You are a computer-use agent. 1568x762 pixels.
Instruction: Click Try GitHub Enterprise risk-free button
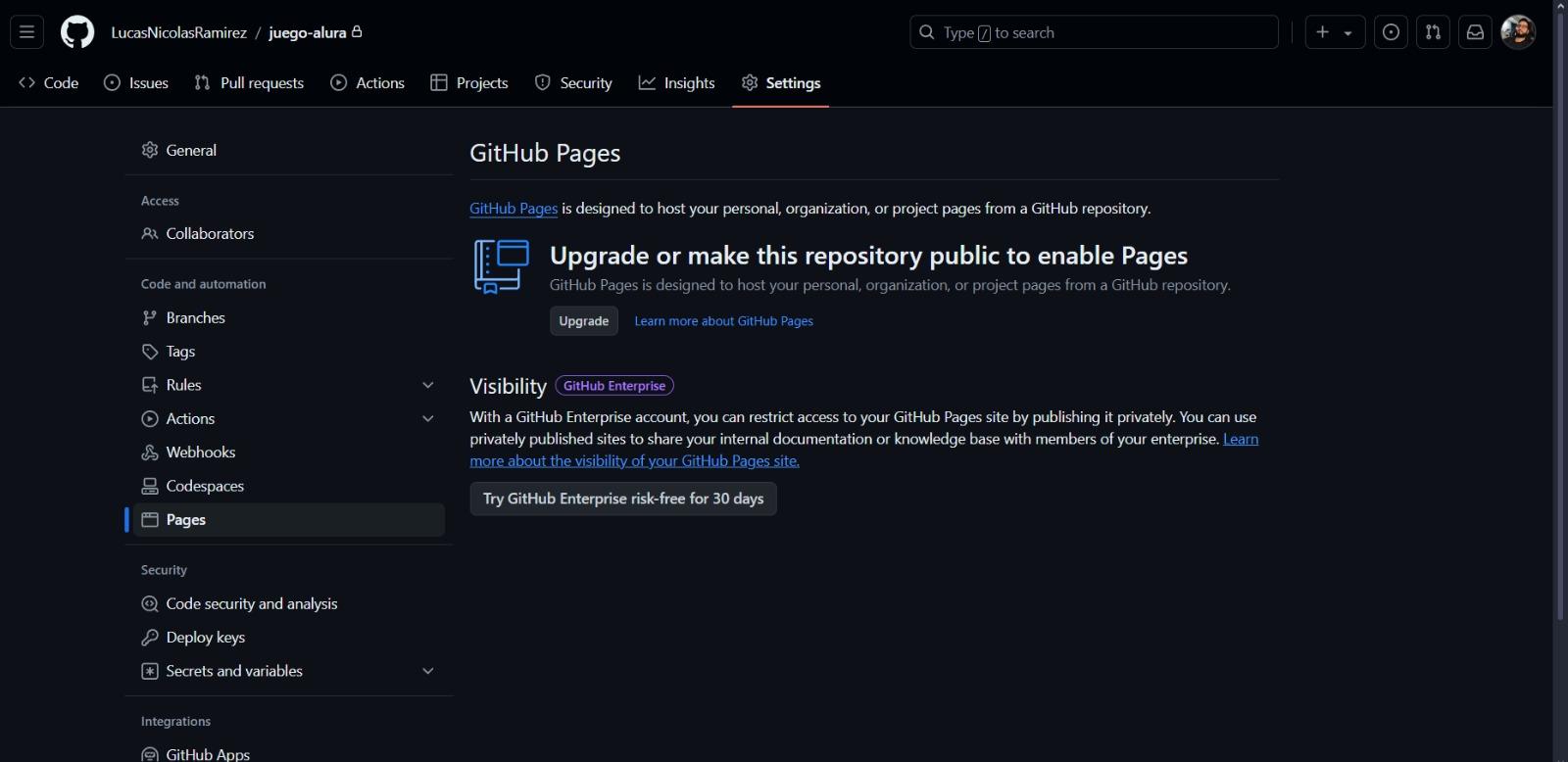coord(623,499)
